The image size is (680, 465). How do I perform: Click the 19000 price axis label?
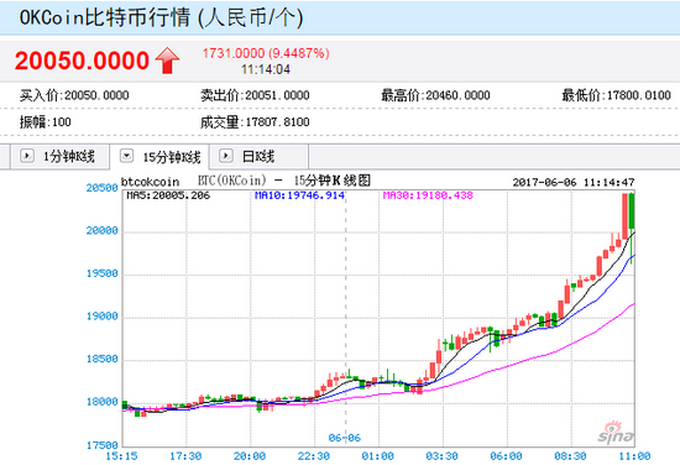point(102,316)
